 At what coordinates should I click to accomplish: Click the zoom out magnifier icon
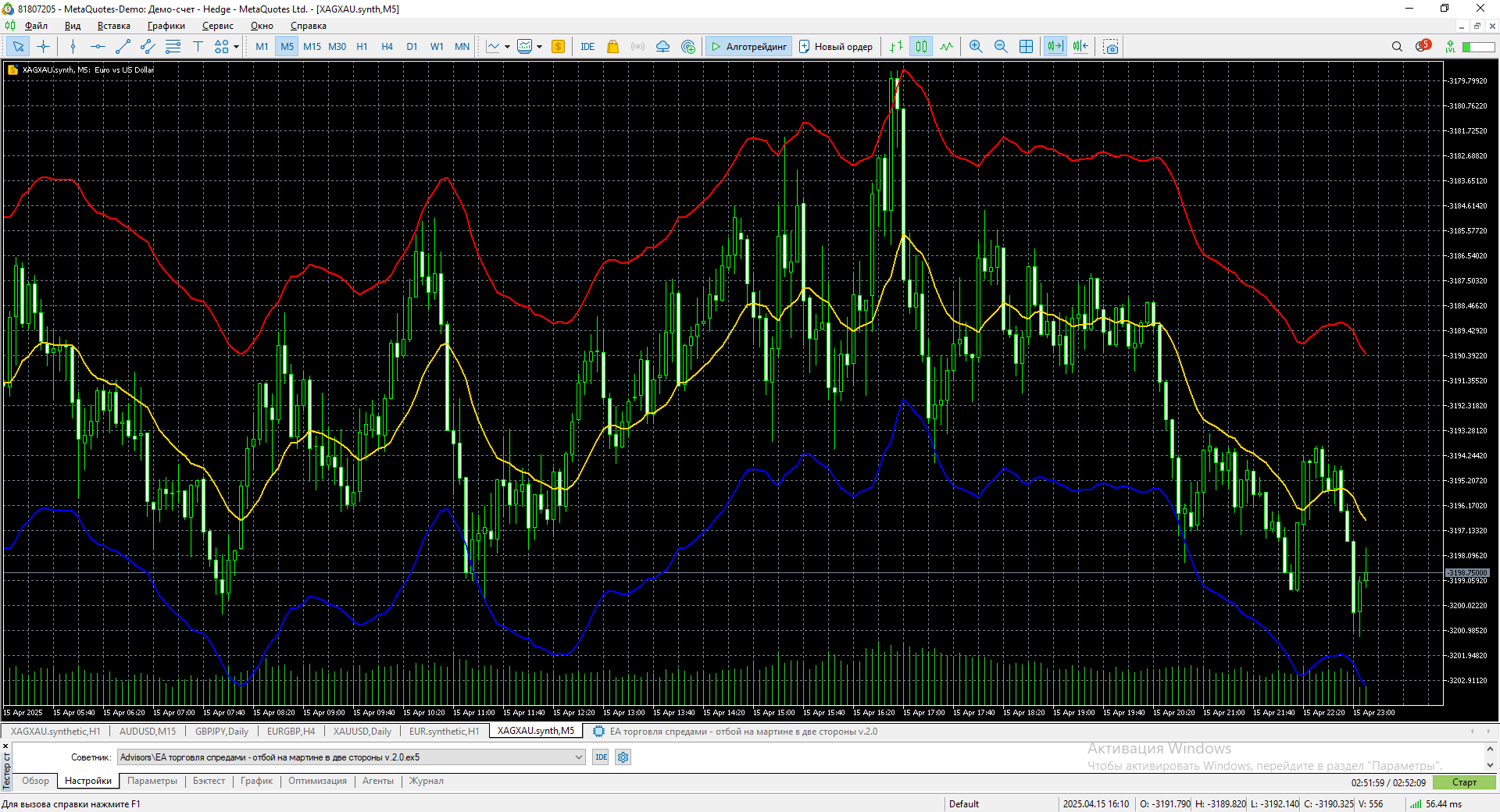(1001, 47)
